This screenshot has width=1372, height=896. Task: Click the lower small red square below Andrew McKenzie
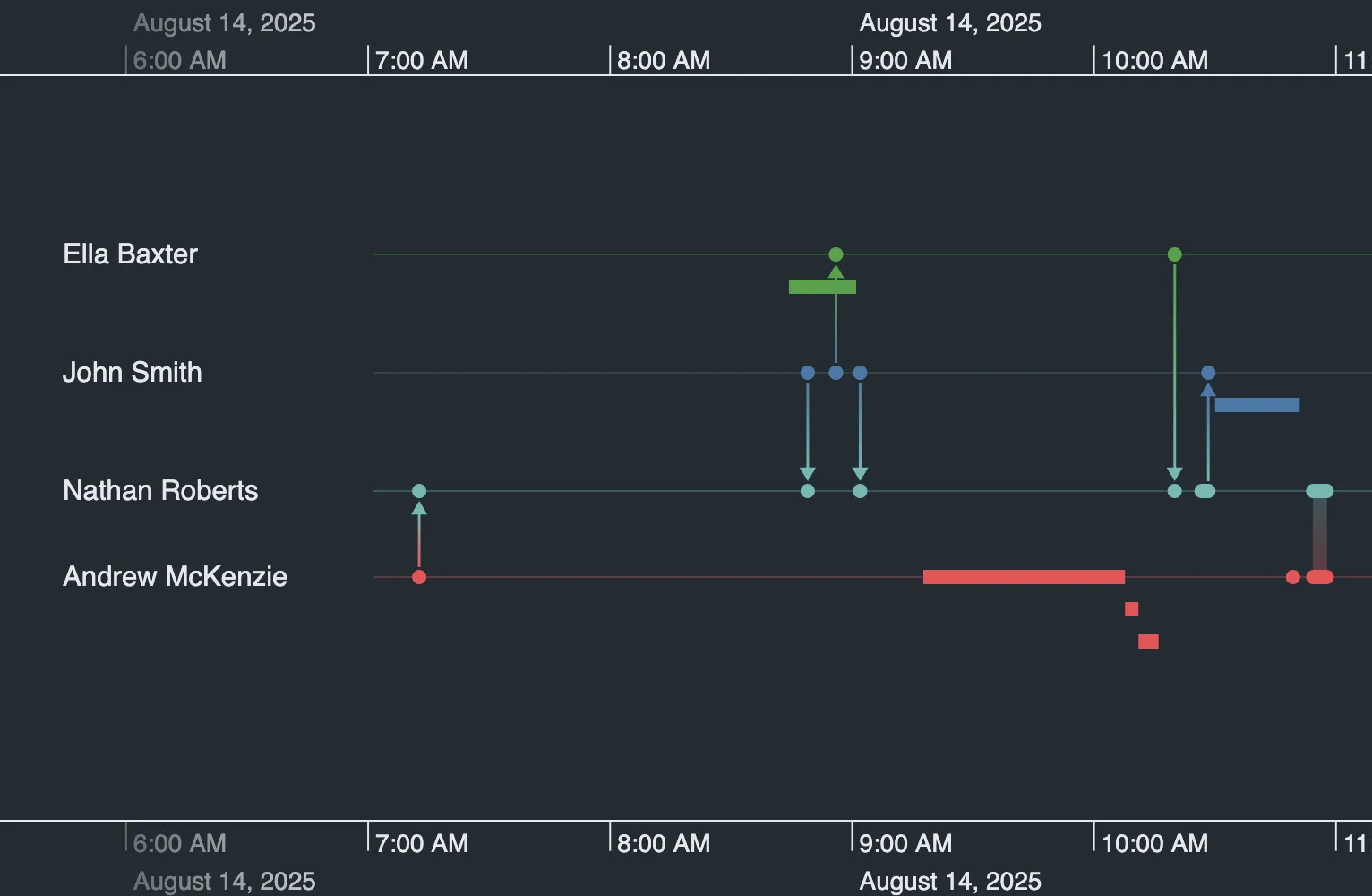[x=1148, y=642]
